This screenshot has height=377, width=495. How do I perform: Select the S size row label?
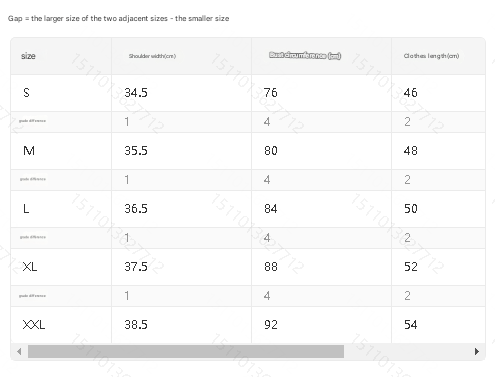point(26,92)
